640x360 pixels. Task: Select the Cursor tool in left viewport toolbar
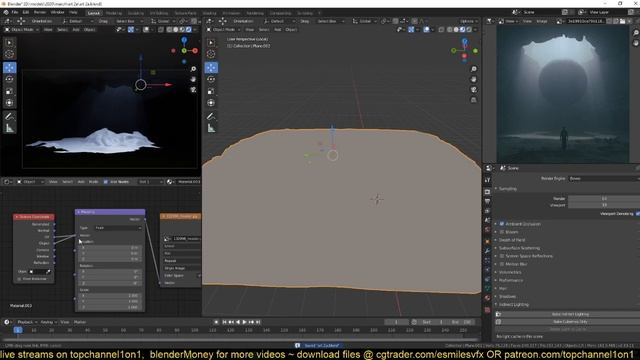9,54
